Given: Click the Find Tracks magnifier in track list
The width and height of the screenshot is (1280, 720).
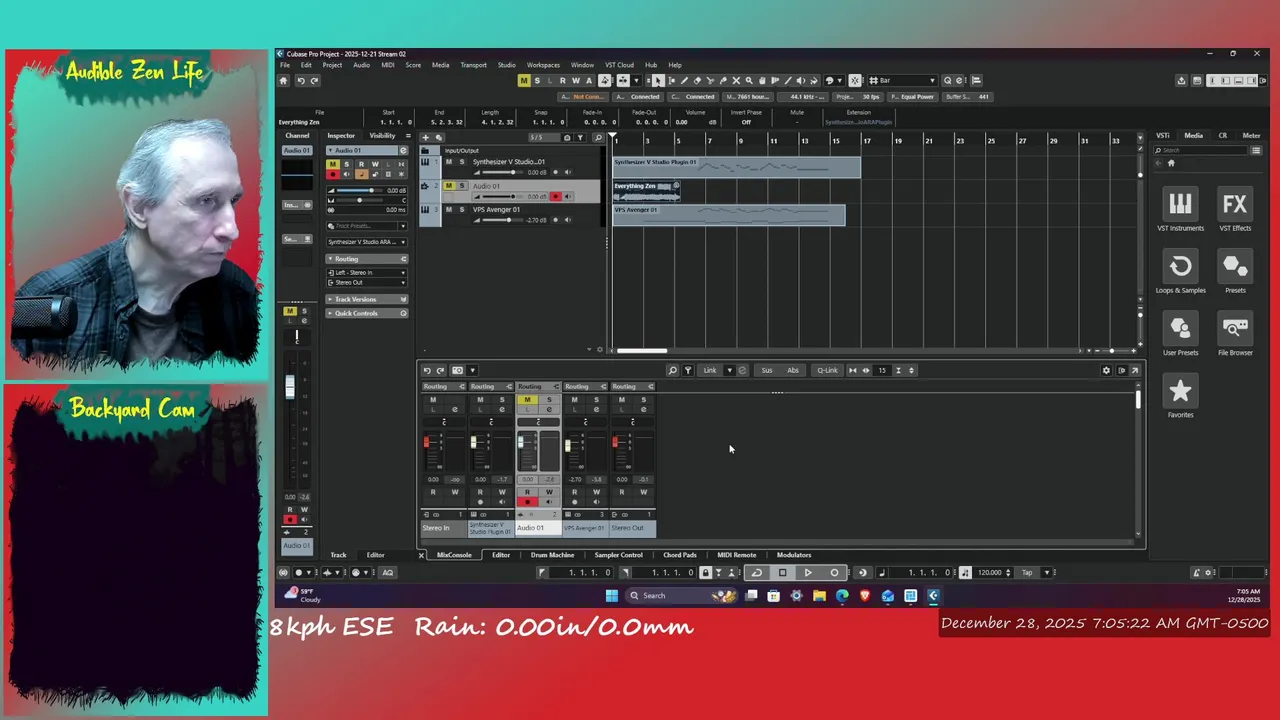Looking at the screenshot, I should tap(599, 137).
